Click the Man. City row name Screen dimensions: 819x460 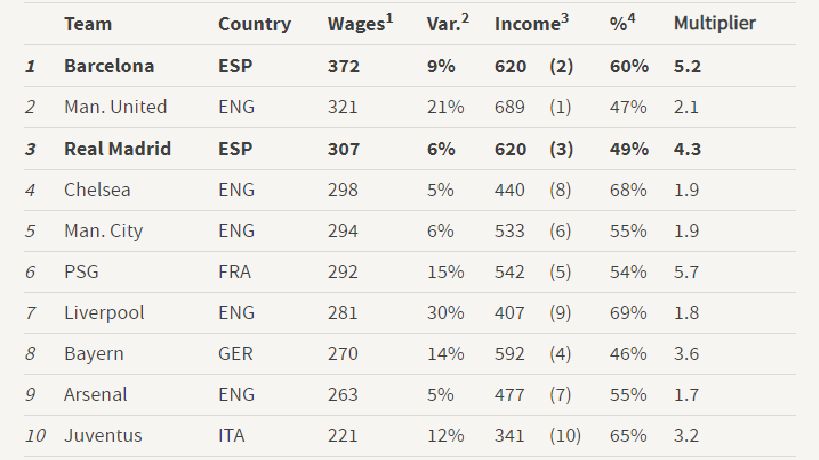point(103,231)
